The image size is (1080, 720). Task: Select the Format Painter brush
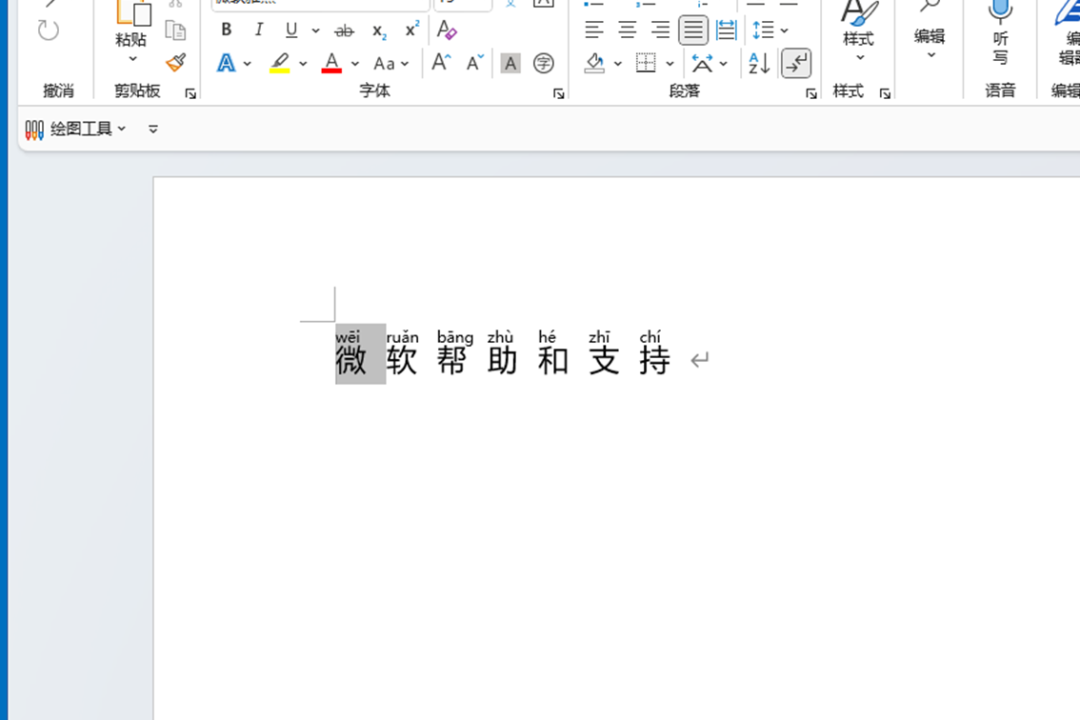tap(176, 63)
